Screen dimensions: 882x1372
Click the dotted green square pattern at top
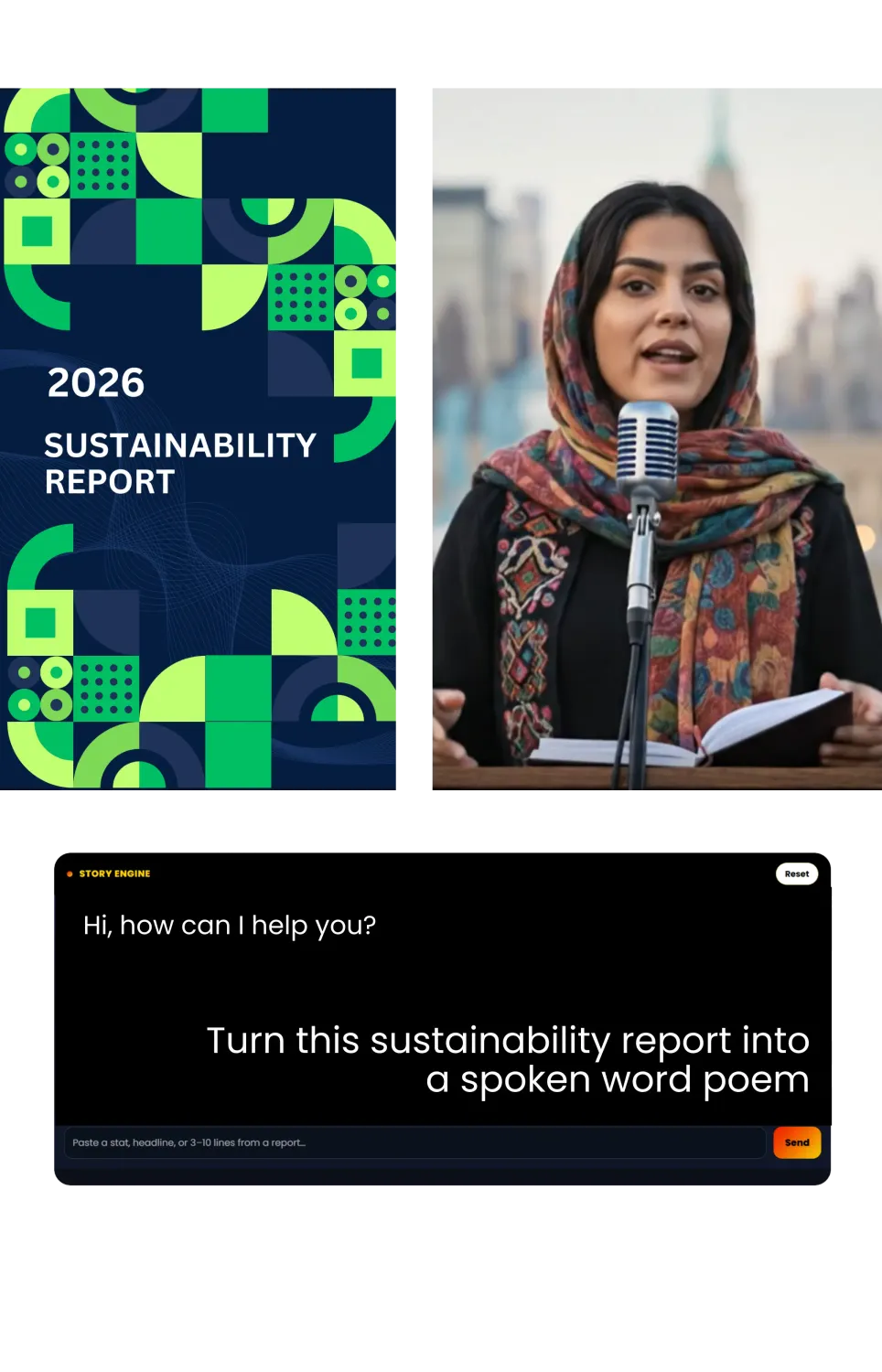point(102,165)
